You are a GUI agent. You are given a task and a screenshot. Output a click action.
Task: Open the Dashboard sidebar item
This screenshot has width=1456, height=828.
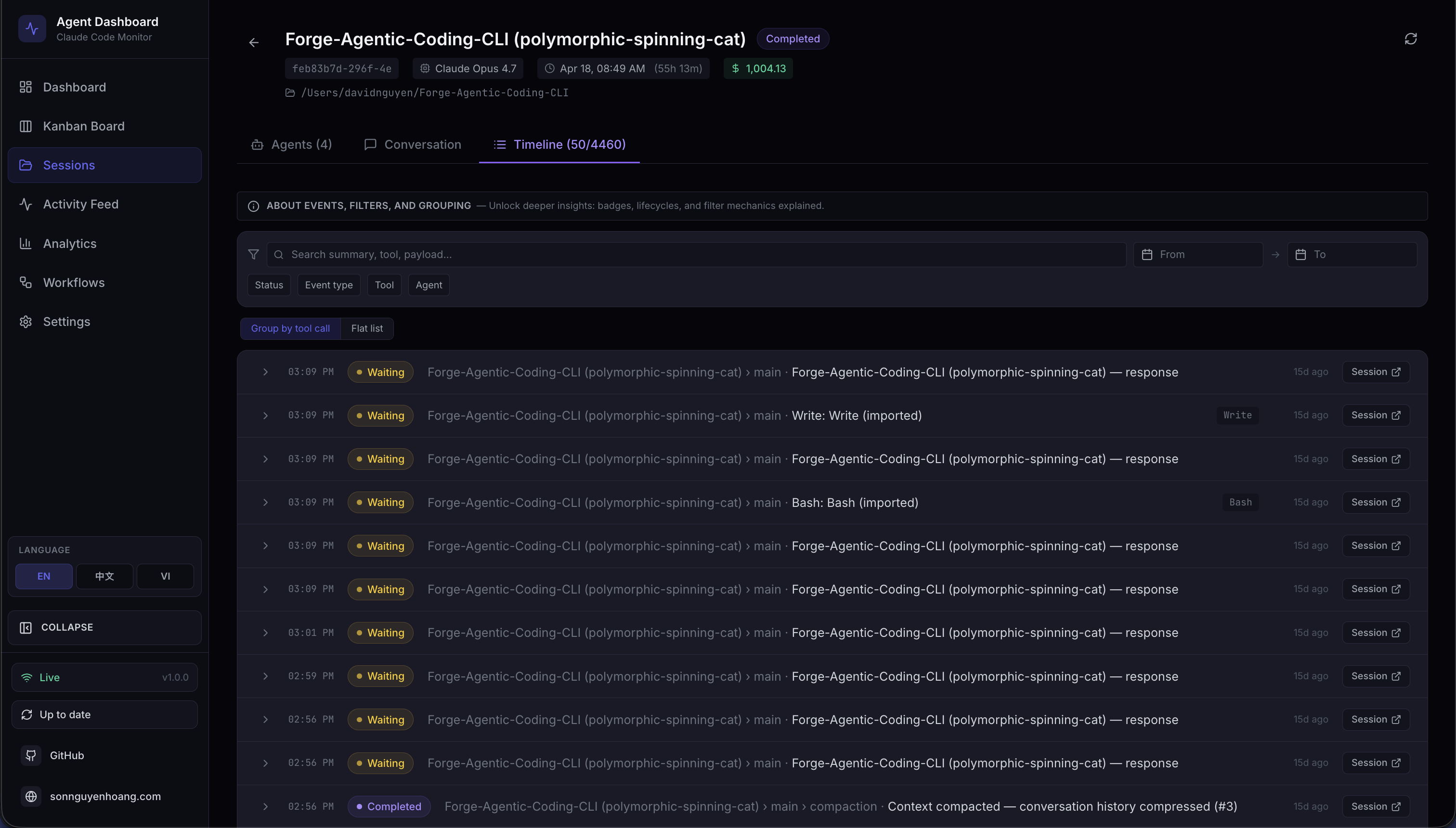104,87
